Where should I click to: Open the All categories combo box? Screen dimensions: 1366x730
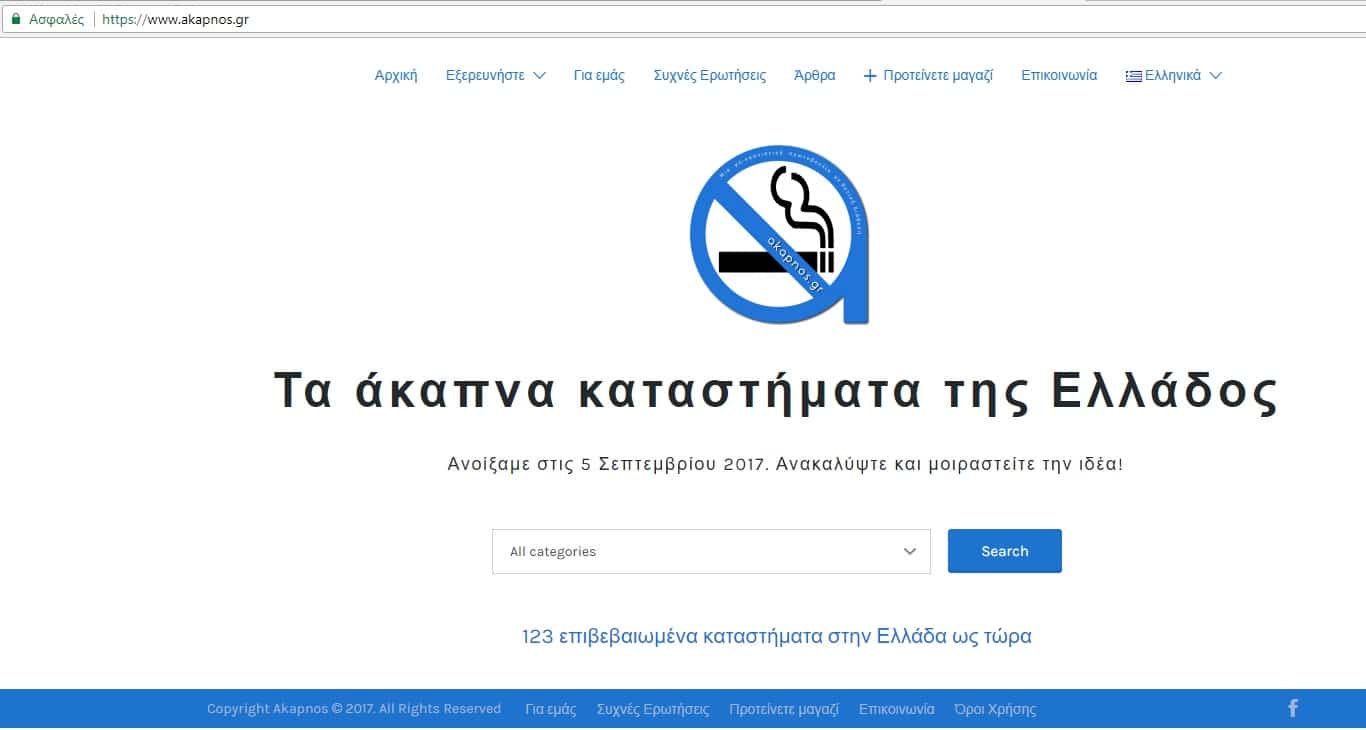(711, 551)
